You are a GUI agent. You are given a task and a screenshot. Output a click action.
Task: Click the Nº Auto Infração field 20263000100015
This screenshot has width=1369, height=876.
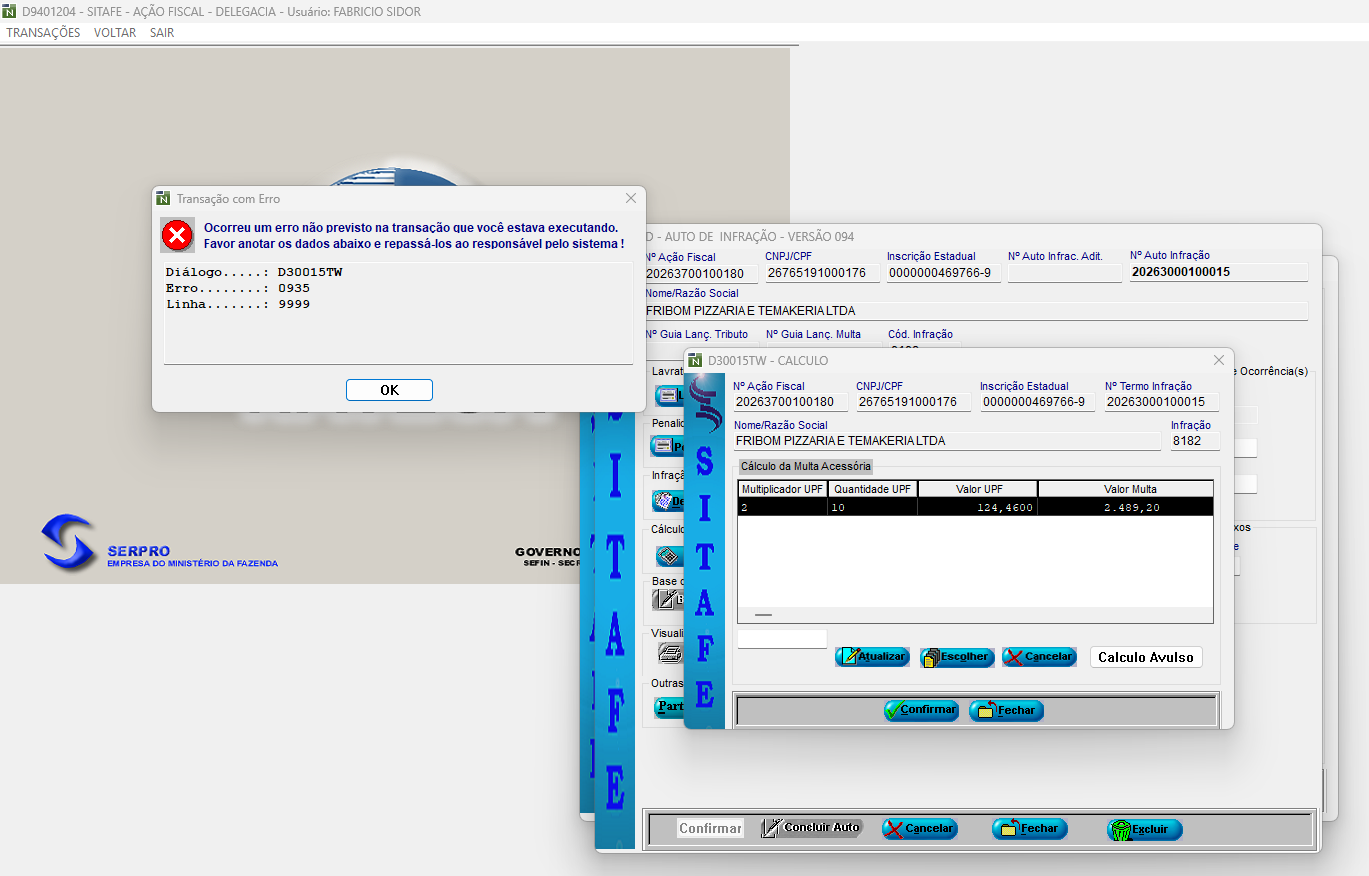(x=1218, y=273)
